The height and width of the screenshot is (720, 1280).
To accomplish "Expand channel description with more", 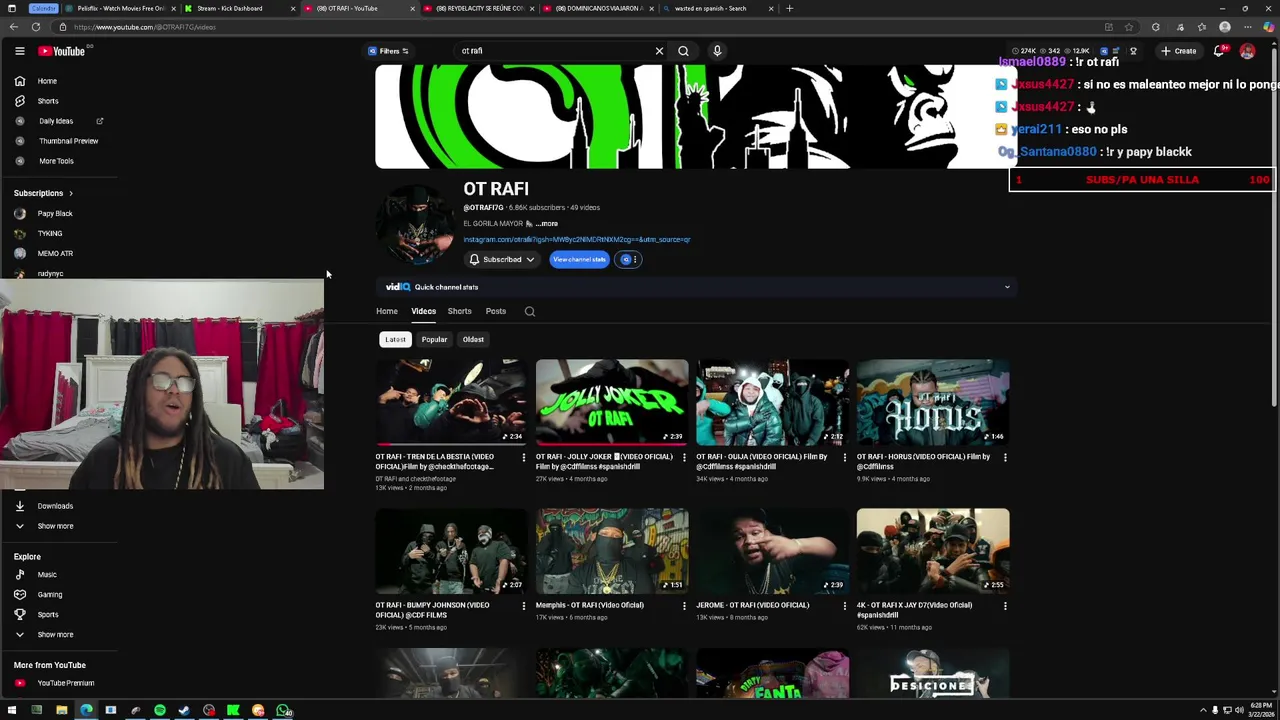I will [x=547, y=224].
